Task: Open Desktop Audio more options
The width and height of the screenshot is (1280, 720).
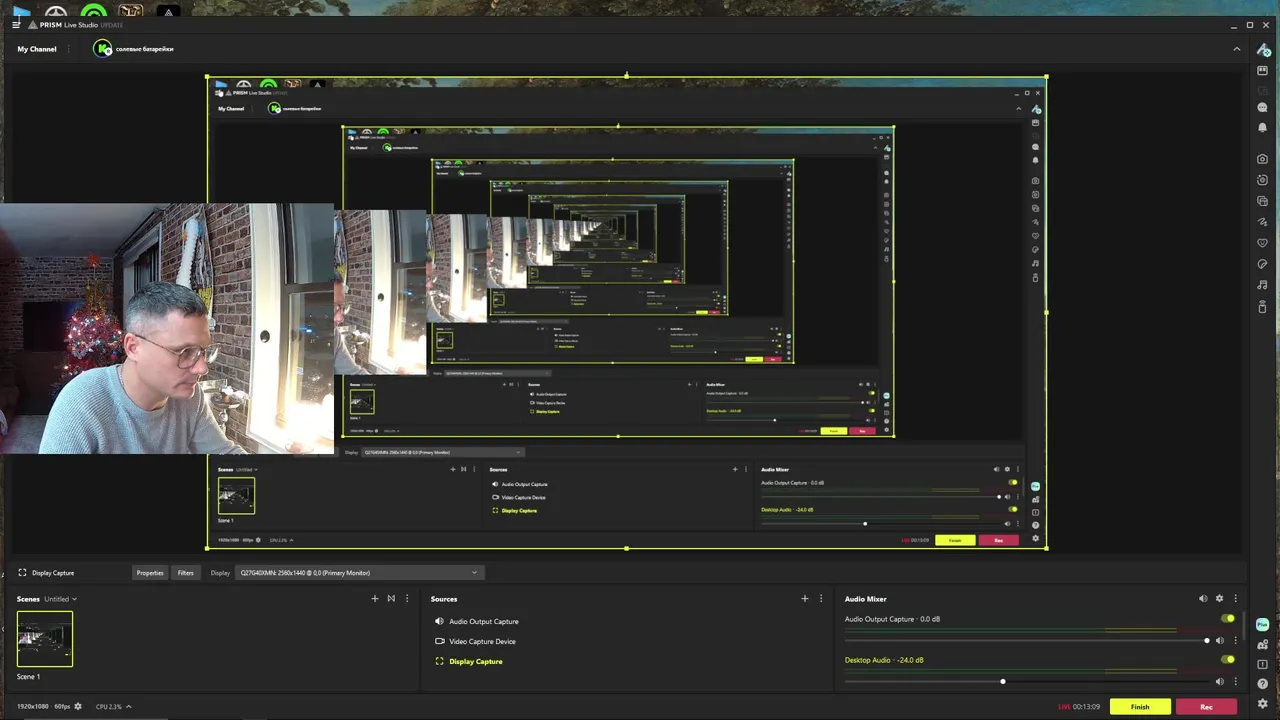Action: tap(1235, 682)
